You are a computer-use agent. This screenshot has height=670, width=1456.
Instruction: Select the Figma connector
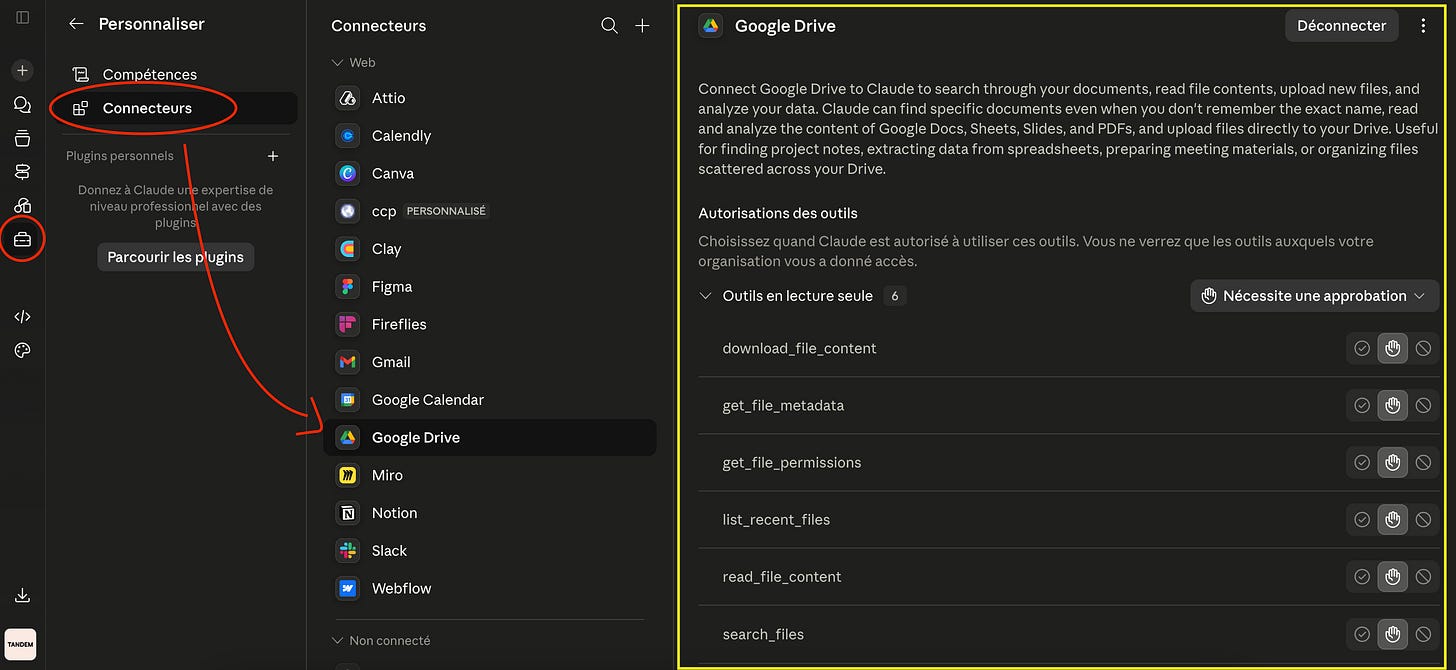point(490,287)
